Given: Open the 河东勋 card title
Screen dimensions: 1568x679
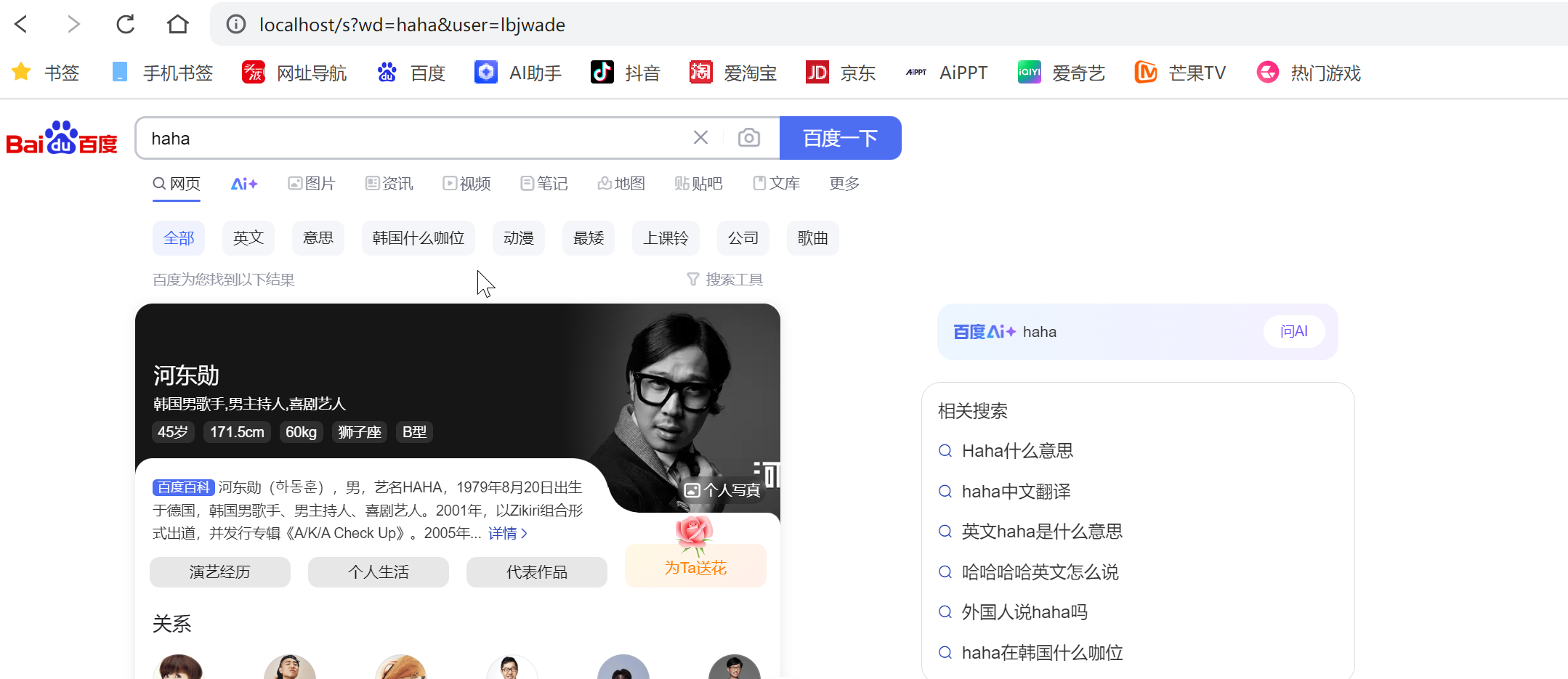Looking at the screenshot, I should tap(186, 375).
